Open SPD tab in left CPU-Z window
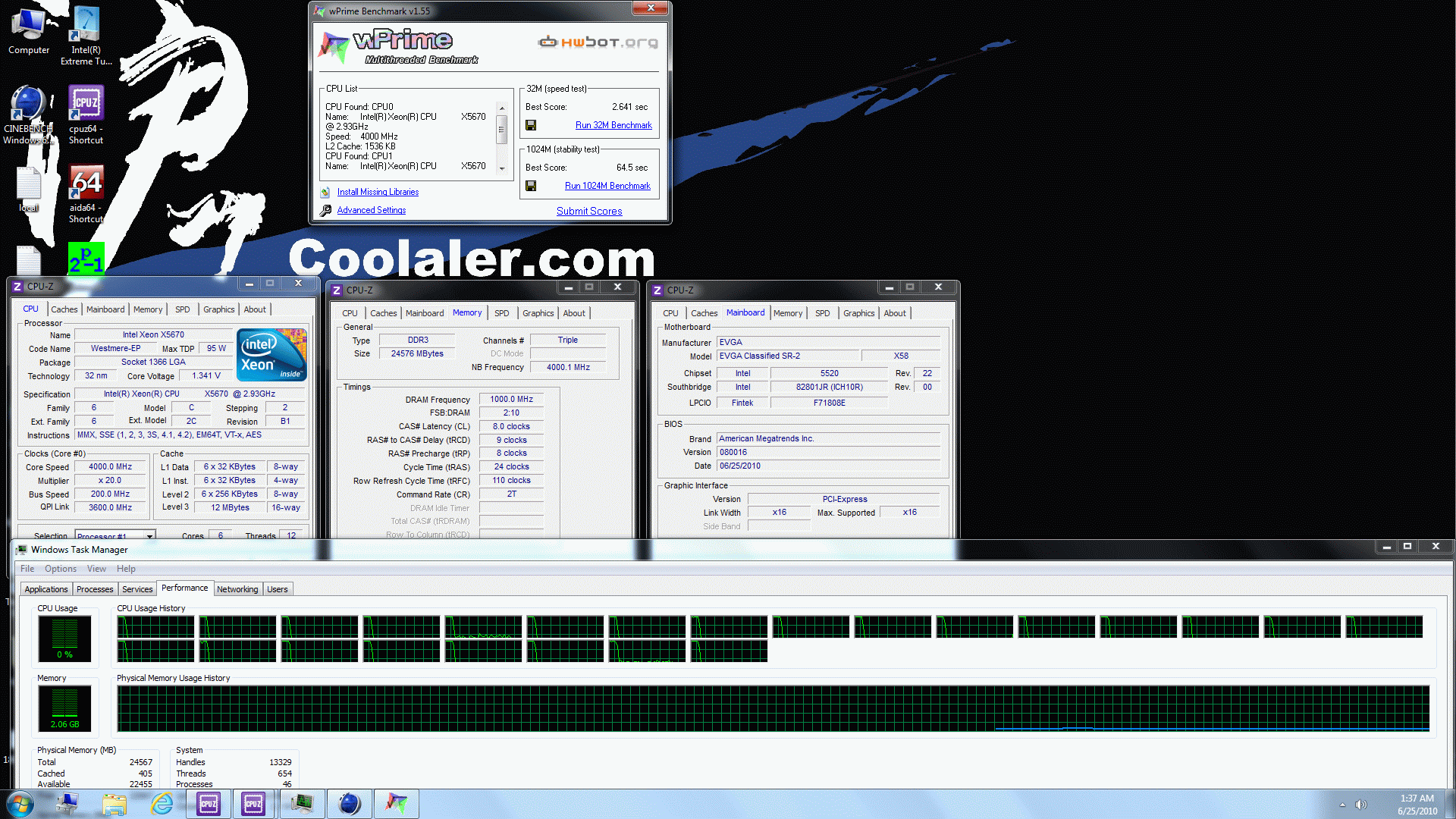This screenshot has height=819, width=1456. (183, 309)
